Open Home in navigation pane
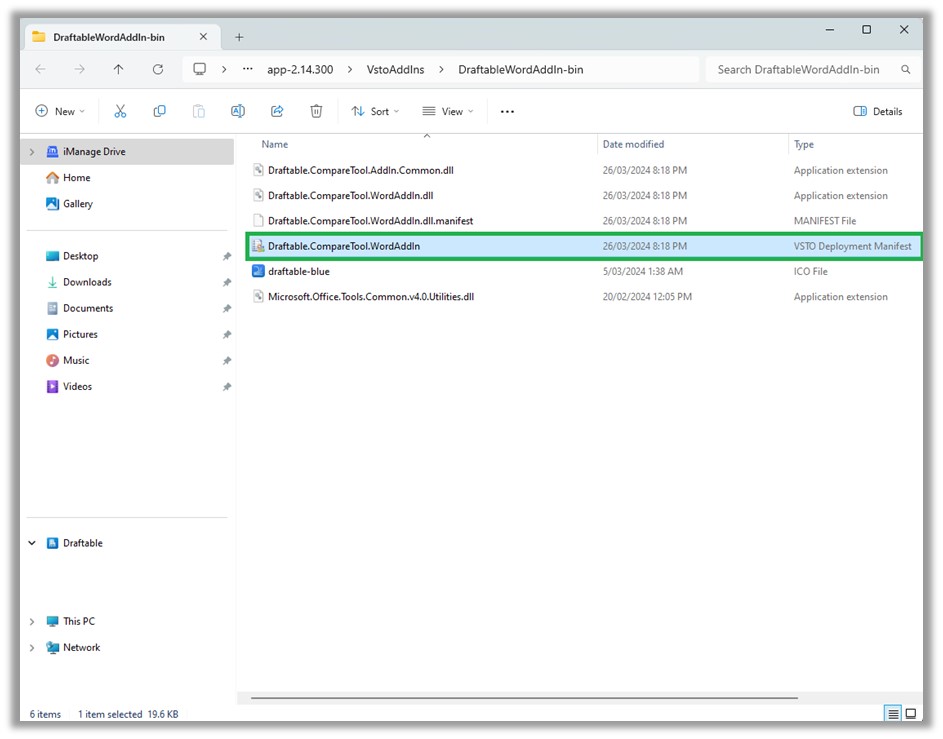The width and height of the screenshot is (943, 739). click(x=76, y=178)
